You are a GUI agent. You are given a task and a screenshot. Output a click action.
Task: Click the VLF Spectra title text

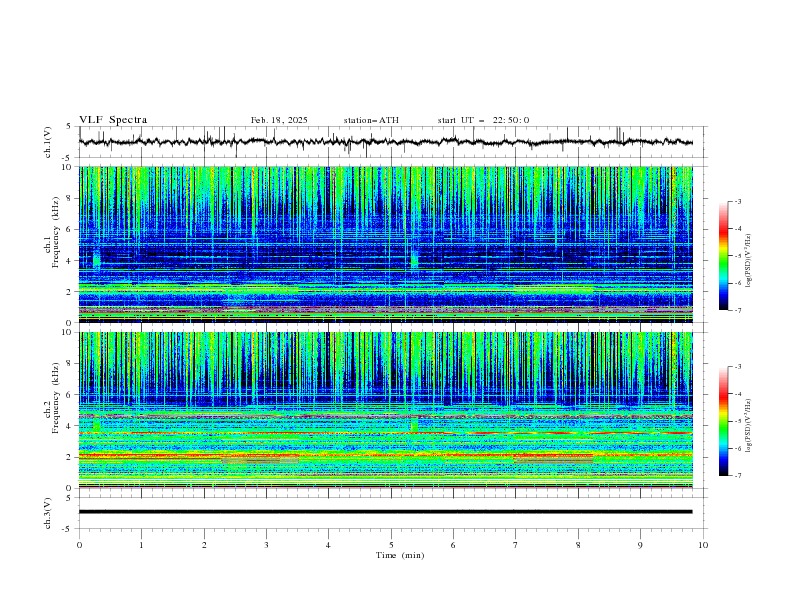click(x=113, y=120)
